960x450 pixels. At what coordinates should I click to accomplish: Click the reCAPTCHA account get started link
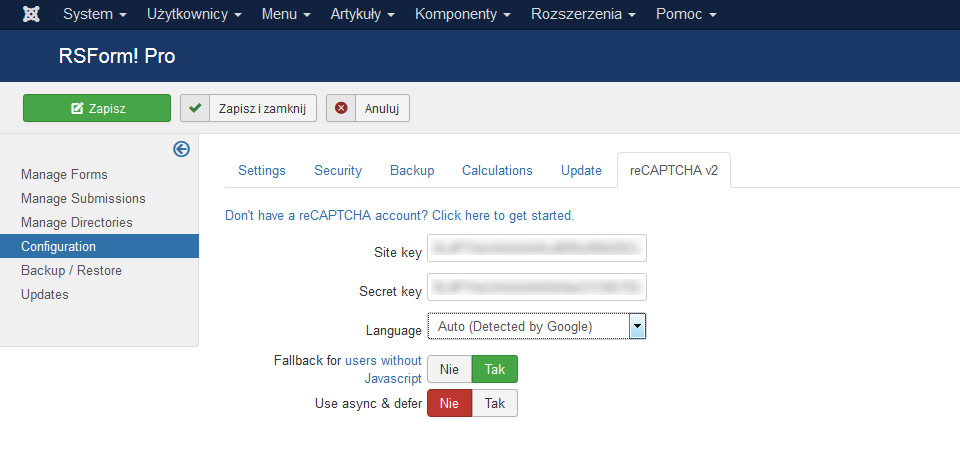400,216
